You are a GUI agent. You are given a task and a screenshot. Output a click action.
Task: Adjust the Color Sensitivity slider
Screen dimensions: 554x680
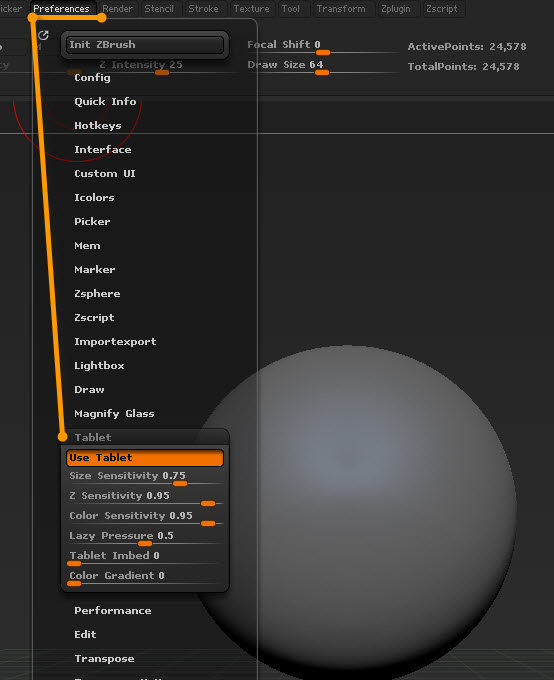point(145,518)
